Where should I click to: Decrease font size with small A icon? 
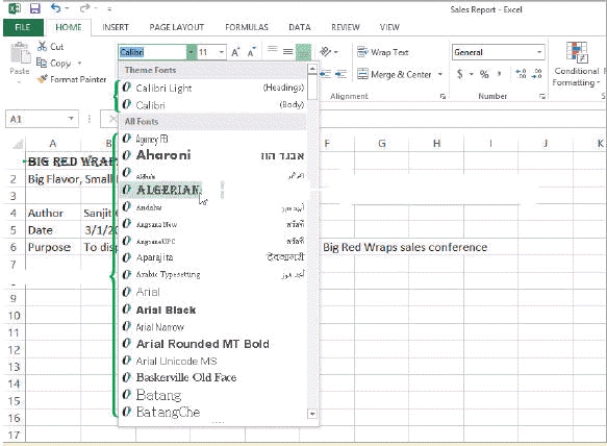(252, 52)
